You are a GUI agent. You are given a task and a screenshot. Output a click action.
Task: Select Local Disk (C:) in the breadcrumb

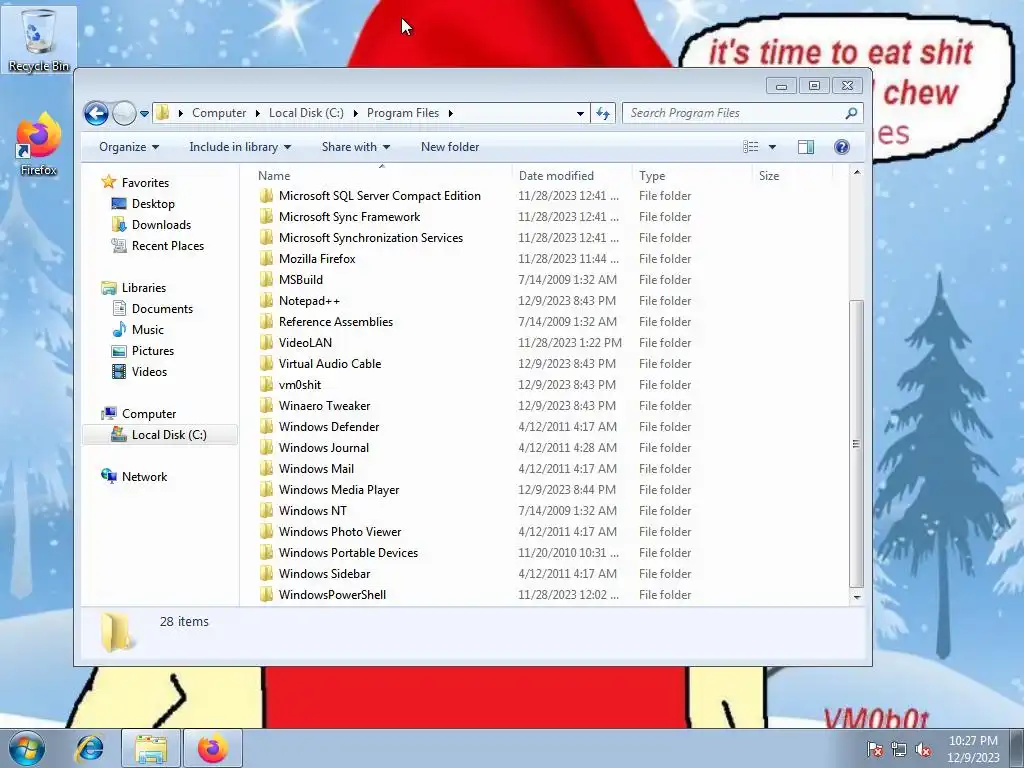coord(306,113)
